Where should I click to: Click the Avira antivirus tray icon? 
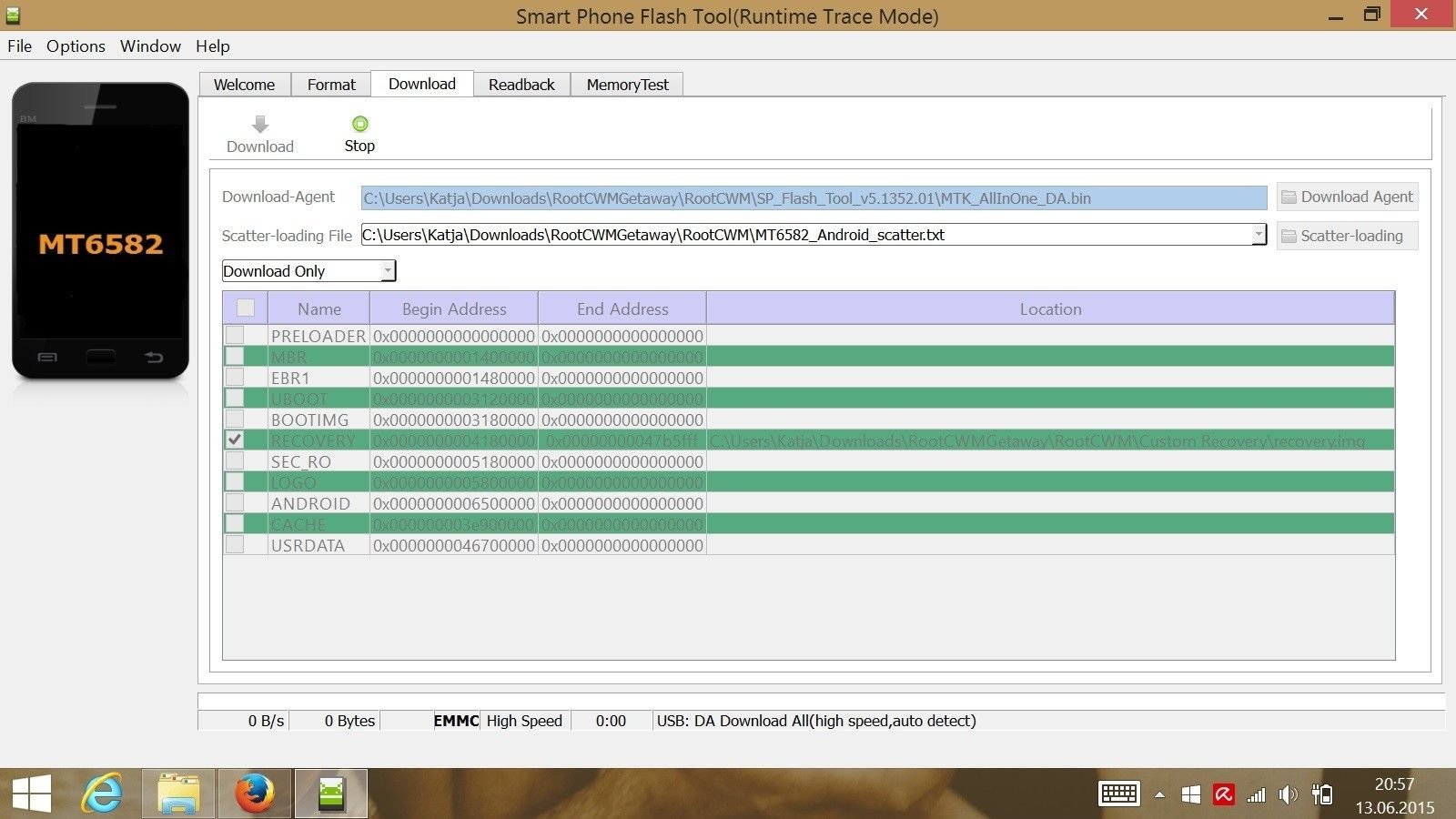[x=1223, y=794]
